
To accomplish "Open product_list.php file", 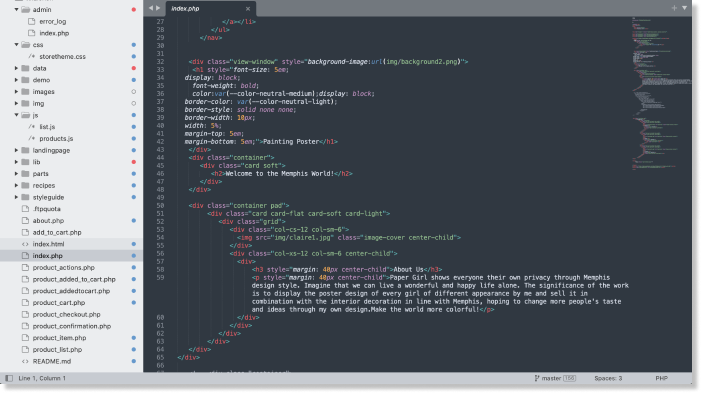I will point(57,350).
